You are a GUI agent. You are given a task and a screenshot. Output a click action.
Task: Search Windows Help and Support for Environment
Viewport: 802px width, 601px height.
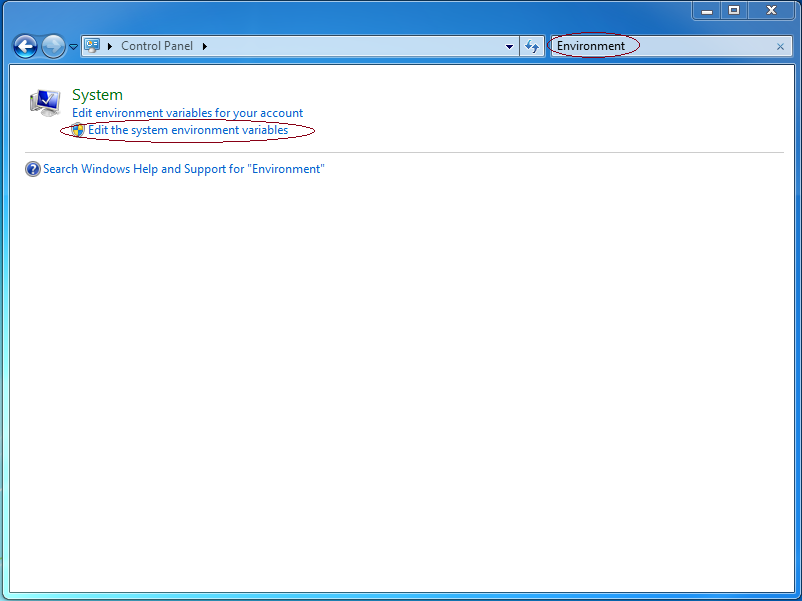pos(182,168)
